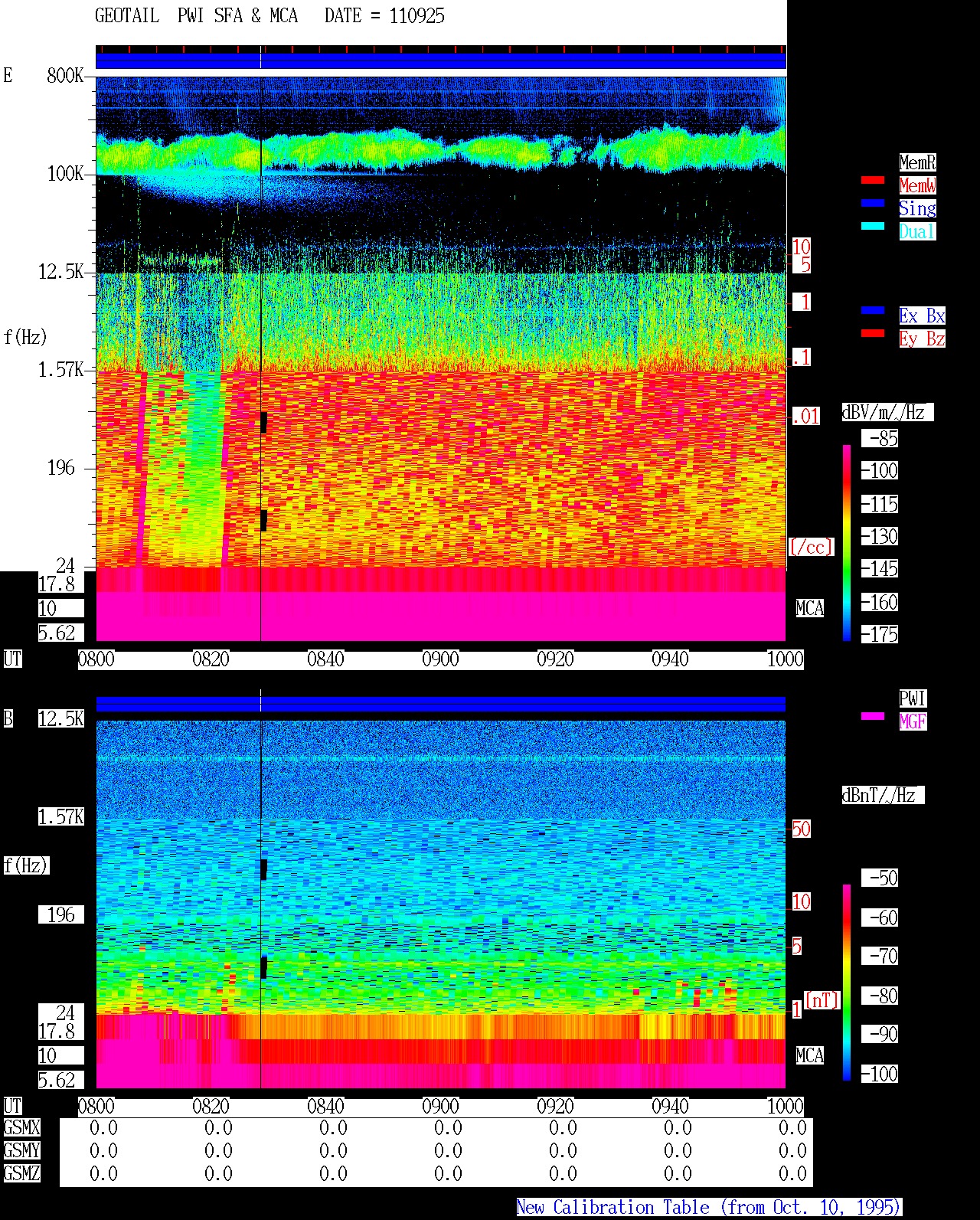Click the -80 magnetic color scale value
This screenshot has height=1220, width=980.
pos(880,996)
